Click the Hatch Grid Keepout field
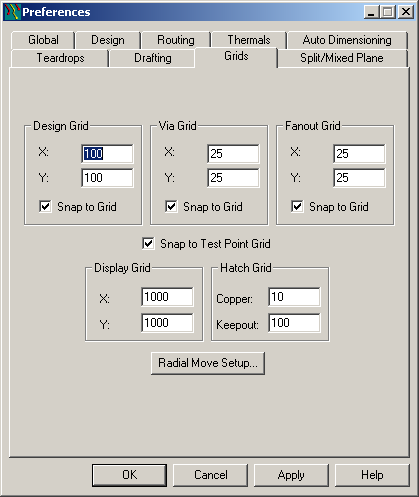 click(294, 323)
